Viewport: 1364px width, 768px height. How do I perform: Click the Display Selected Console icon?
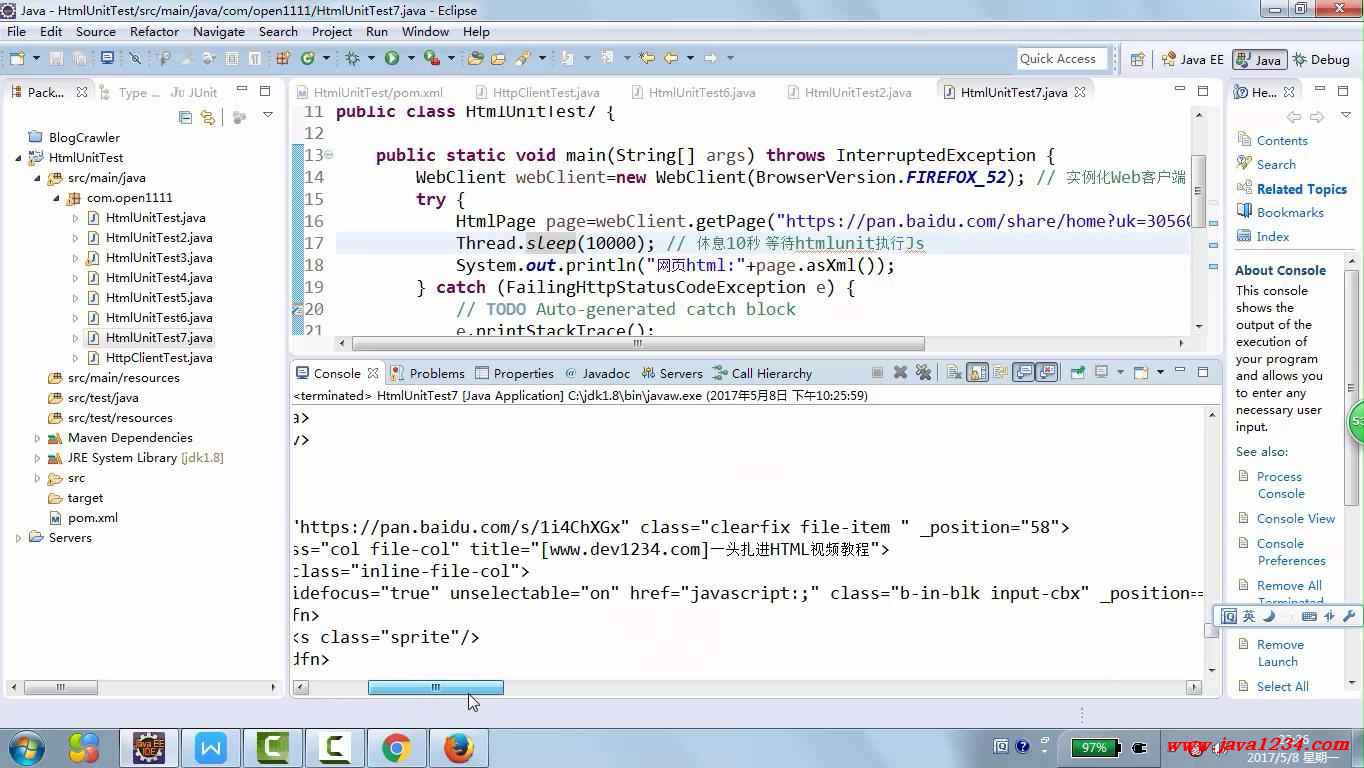tap(1101, 372)
